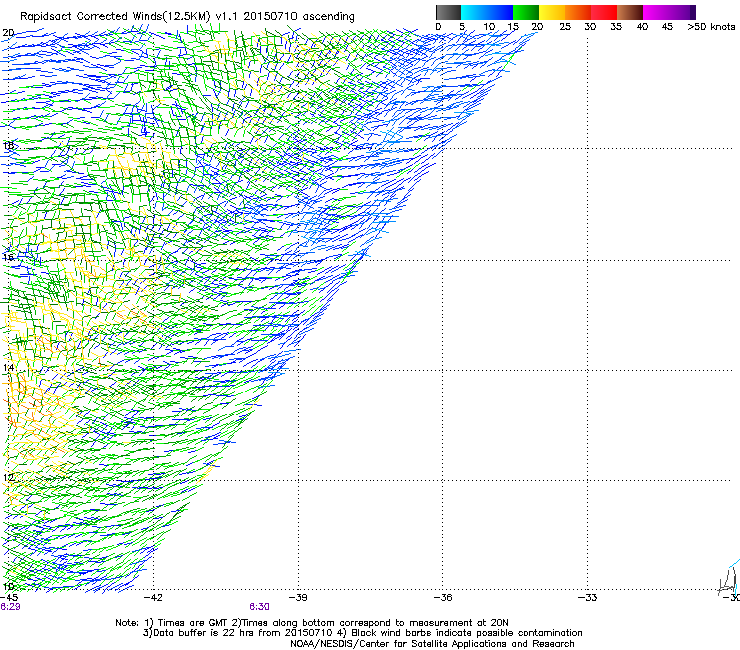The height and width of the screenshot is (650, 740).
Task: Click the gray 0-5 knots legend swatch
Action: click(448, 12)
